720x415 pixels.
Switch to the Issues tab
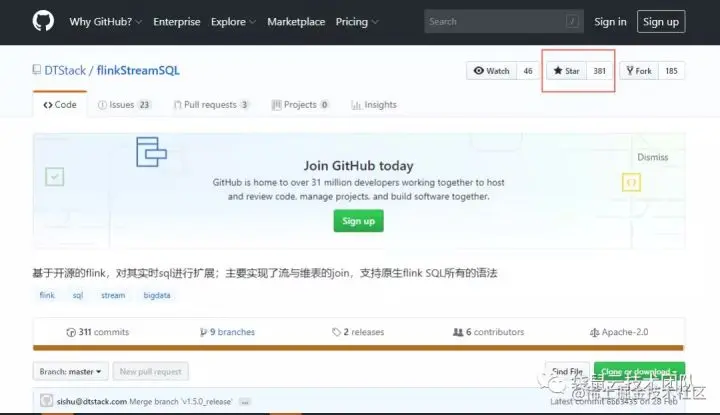124,105
